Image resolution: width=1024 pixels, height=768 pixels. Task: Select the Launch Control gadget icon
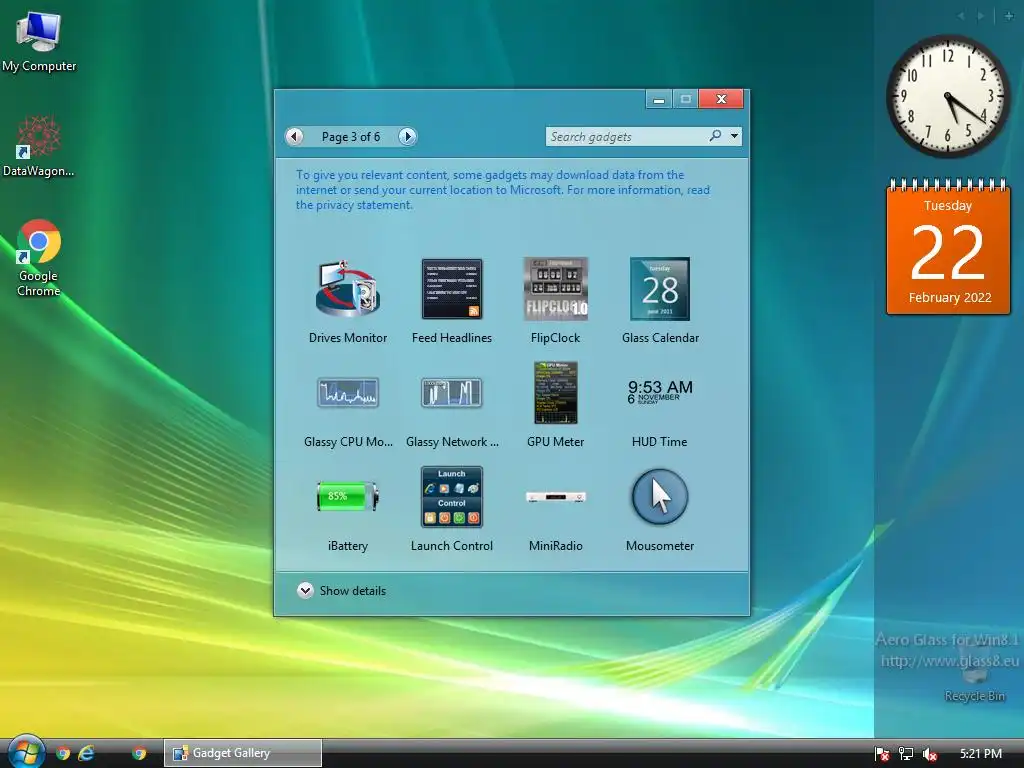pos(452,496)
